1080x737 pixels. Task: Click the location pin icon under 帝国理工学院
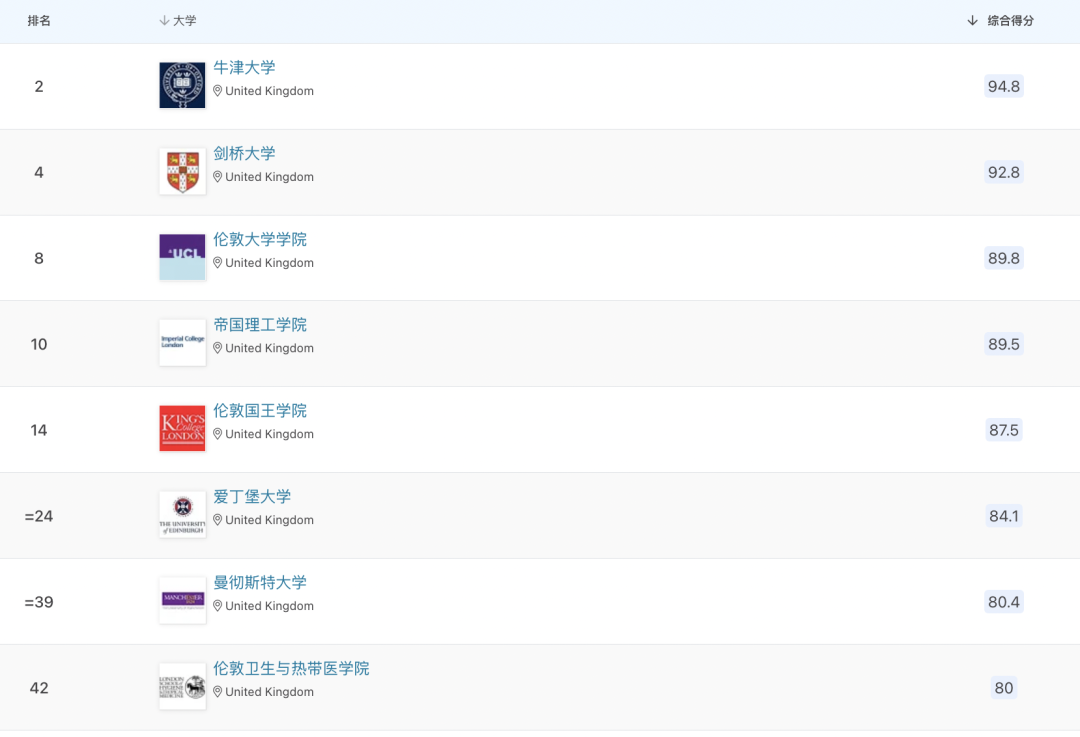pos(218,349)
